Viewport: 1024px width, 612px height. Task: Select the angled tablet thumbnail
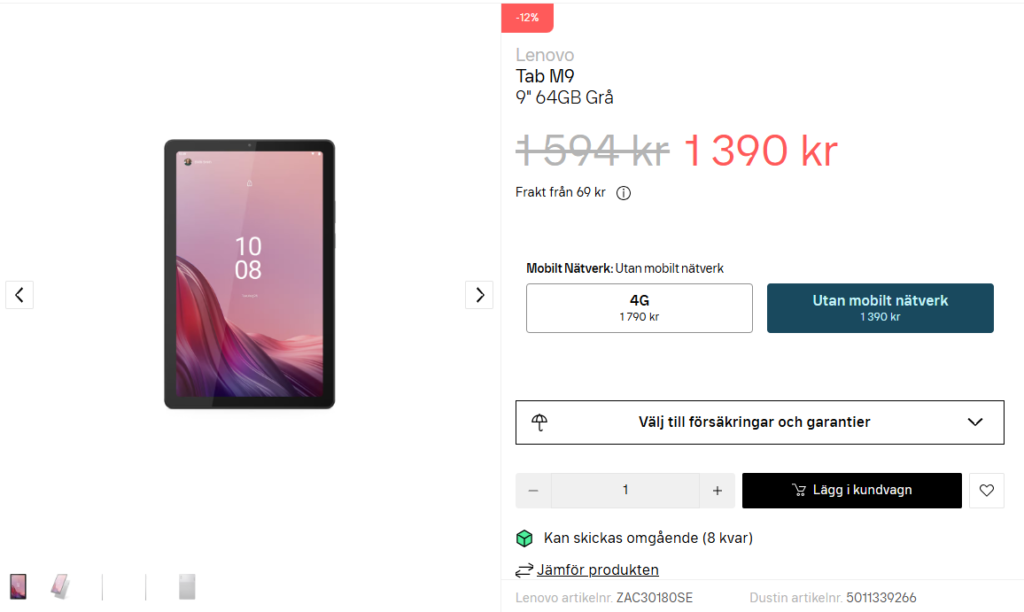pyautogui.click(x=61, y=586)
